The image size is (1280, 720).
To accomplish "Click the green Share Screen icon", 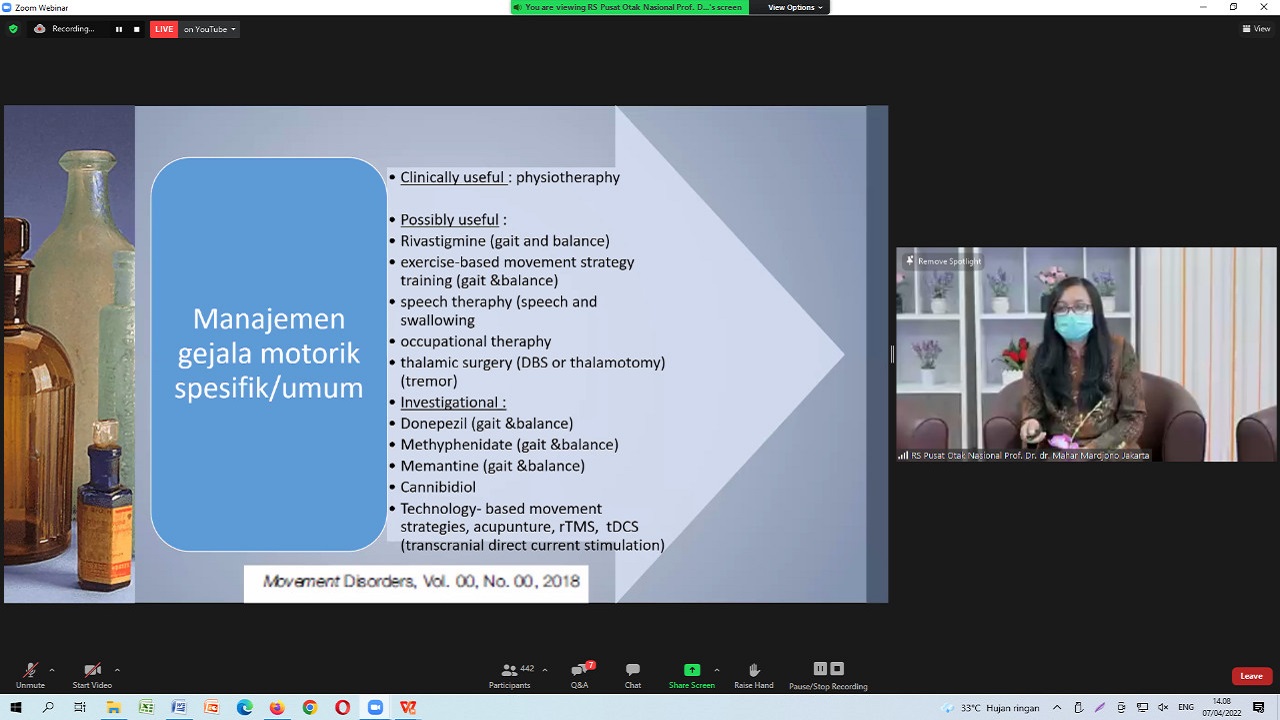I will click(691, 671).
